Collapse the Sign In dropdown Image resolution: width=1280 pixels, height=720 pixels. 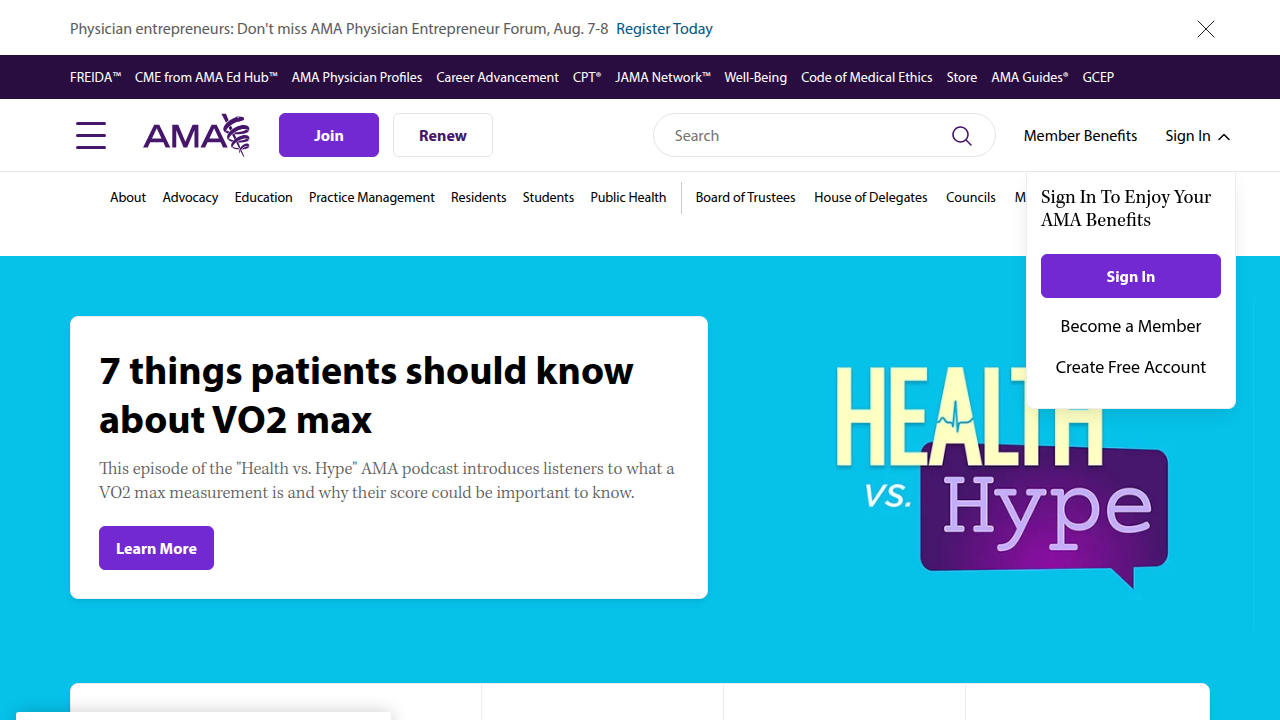click(x=1197, y=135)
